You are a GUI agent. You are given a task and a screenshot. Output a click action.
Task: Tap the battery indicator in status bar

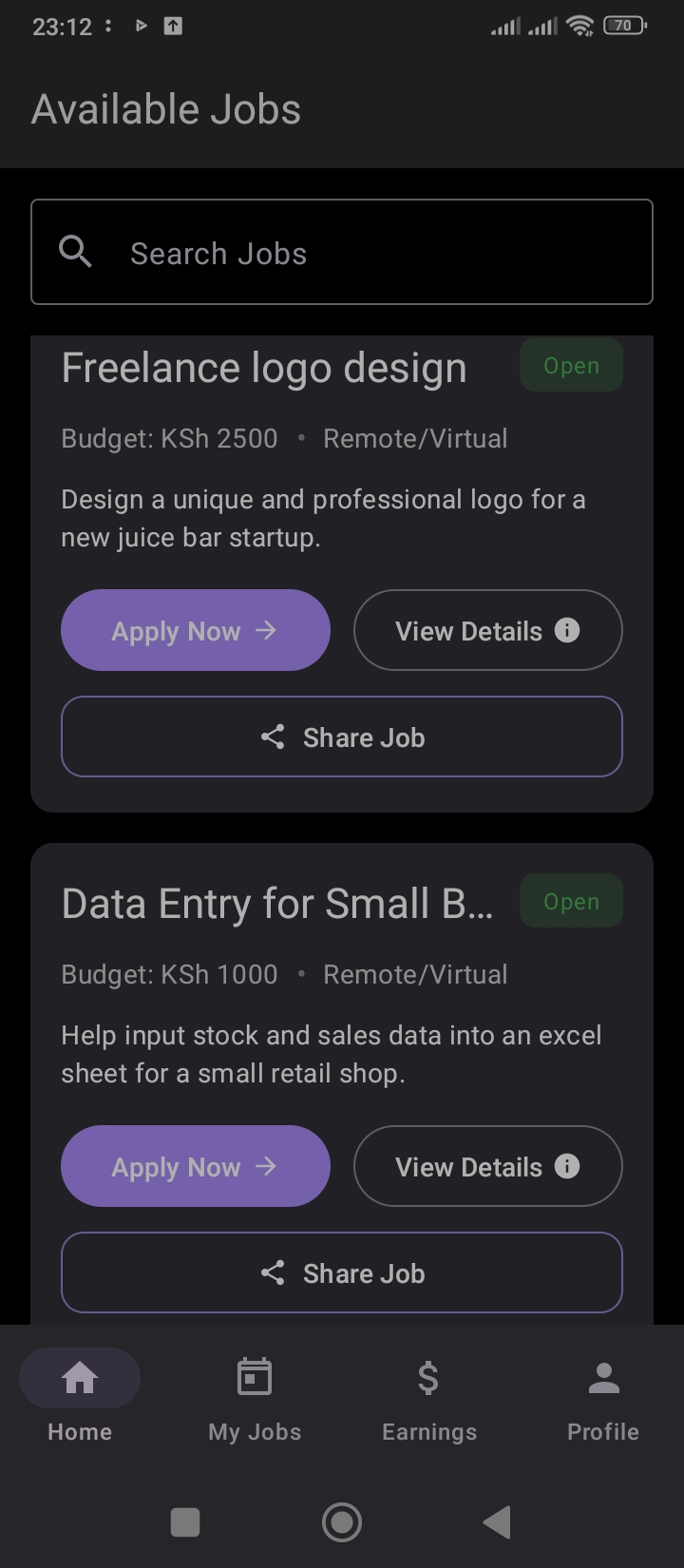(x=624, y=26)
